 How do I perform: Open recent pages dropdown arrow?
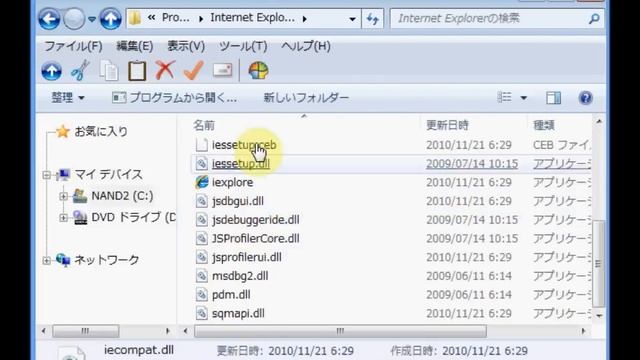(92, 19)
